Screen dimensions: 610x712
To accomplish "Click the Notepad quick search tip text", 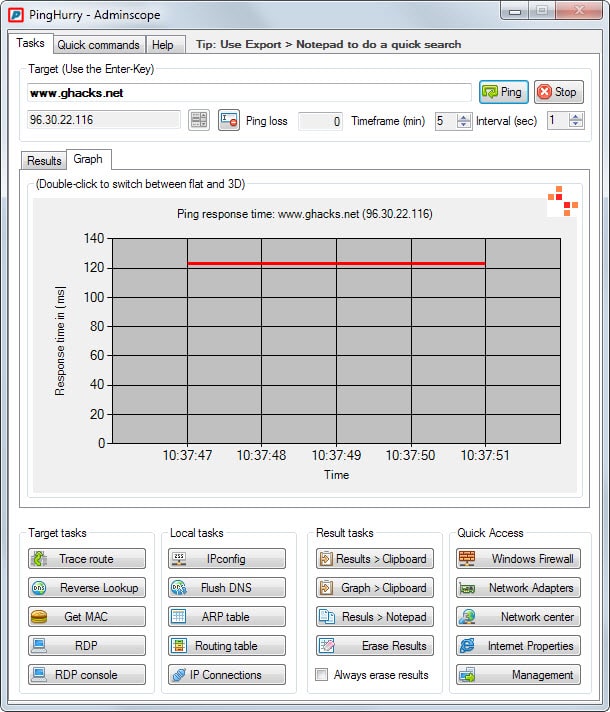I will point(328,44).
